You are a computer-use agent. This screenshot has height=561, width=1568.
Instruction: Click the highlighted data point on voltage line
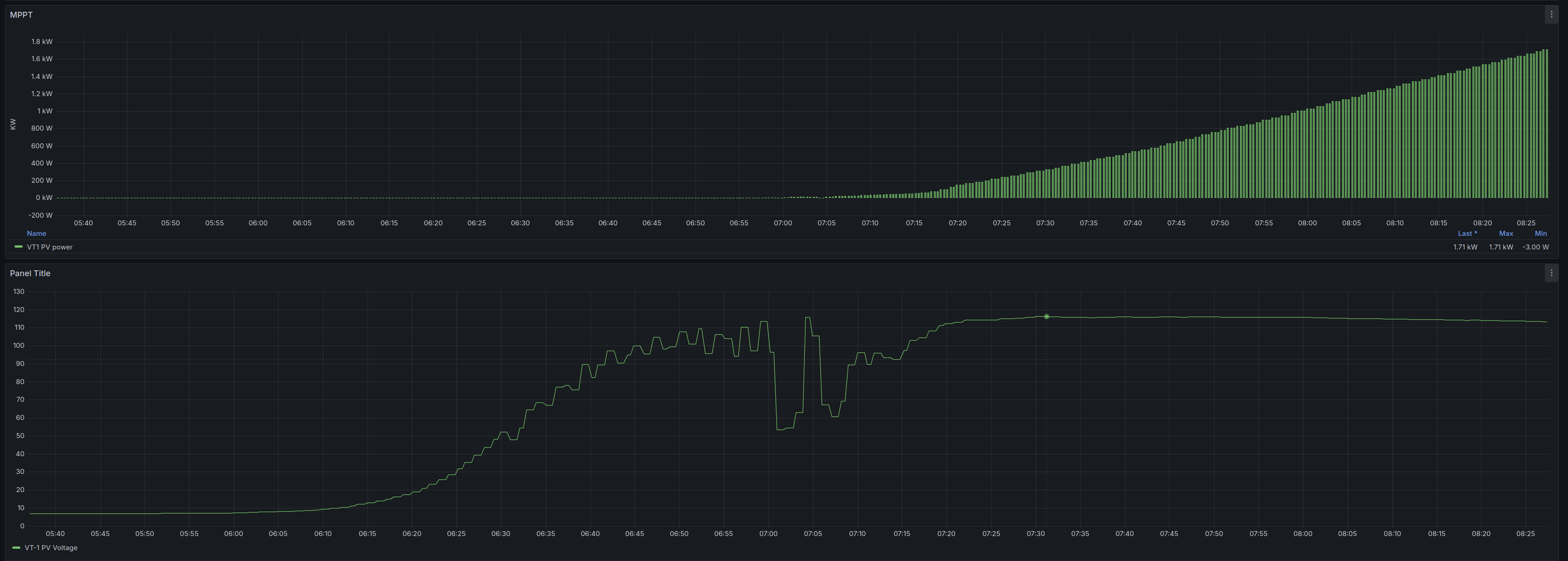click(1046, 317)
